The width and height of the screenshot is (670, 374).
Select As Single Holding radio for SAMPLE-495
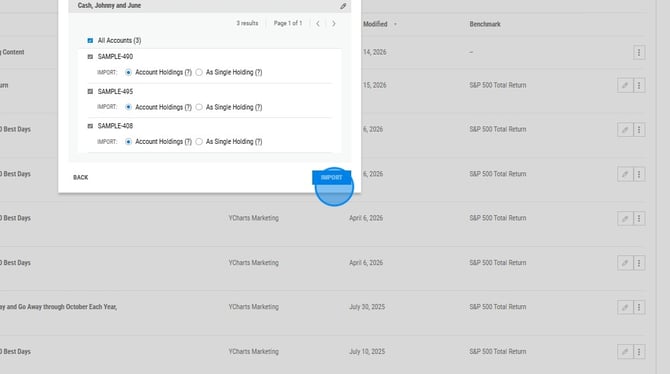pyautogui.click(x=199, y=107)
